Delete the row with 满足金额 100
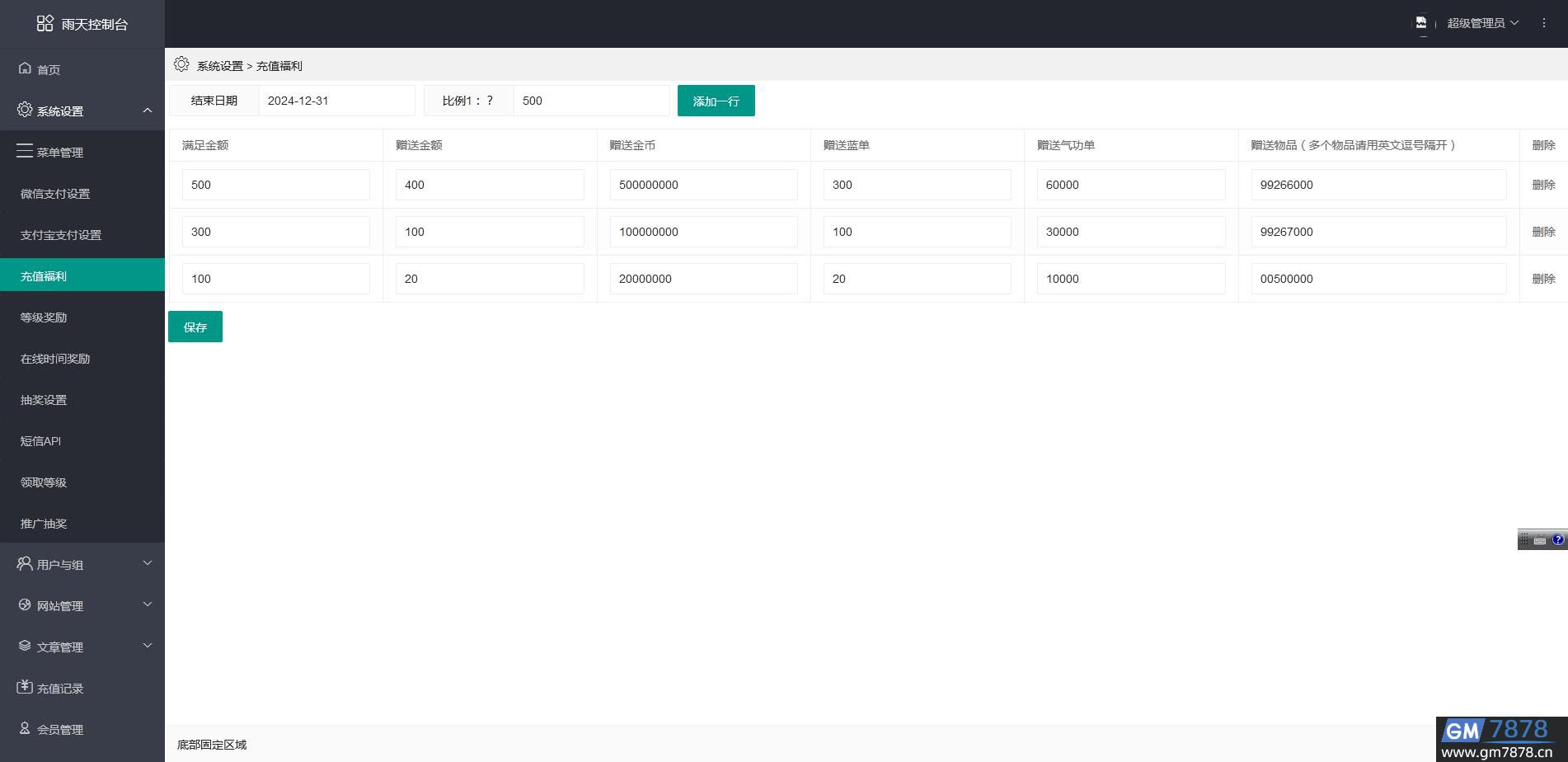Viewport: 1568px width, 762px height. point(1543,279)
